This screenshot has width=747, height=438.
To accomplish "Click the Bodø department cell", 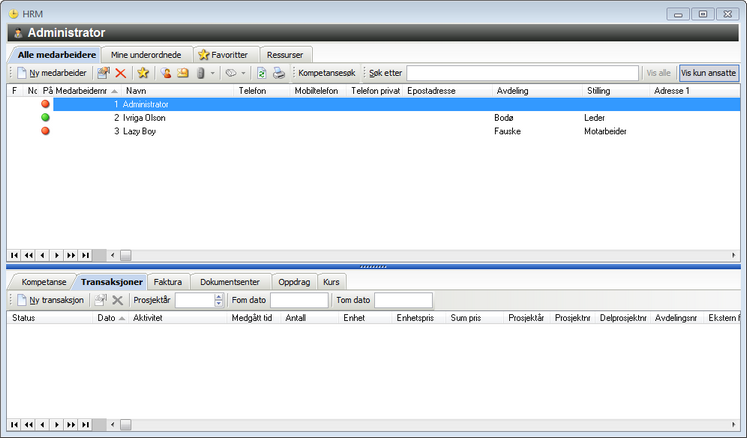I will click(x=504, y=118).
